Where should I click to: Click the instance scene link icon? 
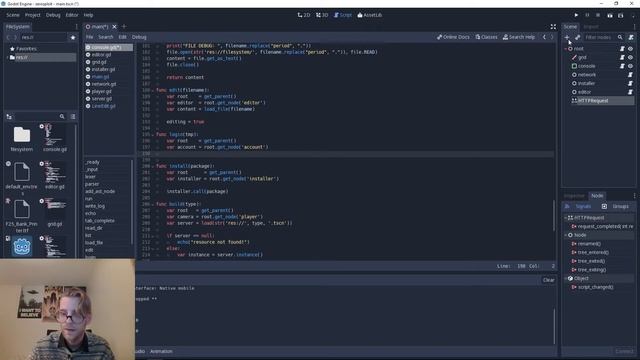[x=578, y=37]
